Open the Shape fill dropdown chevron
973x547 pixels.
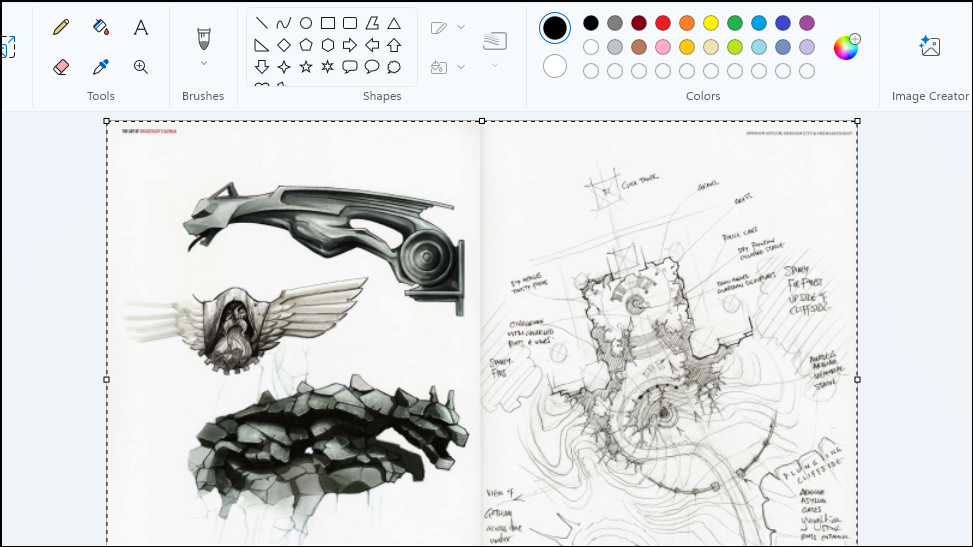(x=461, y=67)
